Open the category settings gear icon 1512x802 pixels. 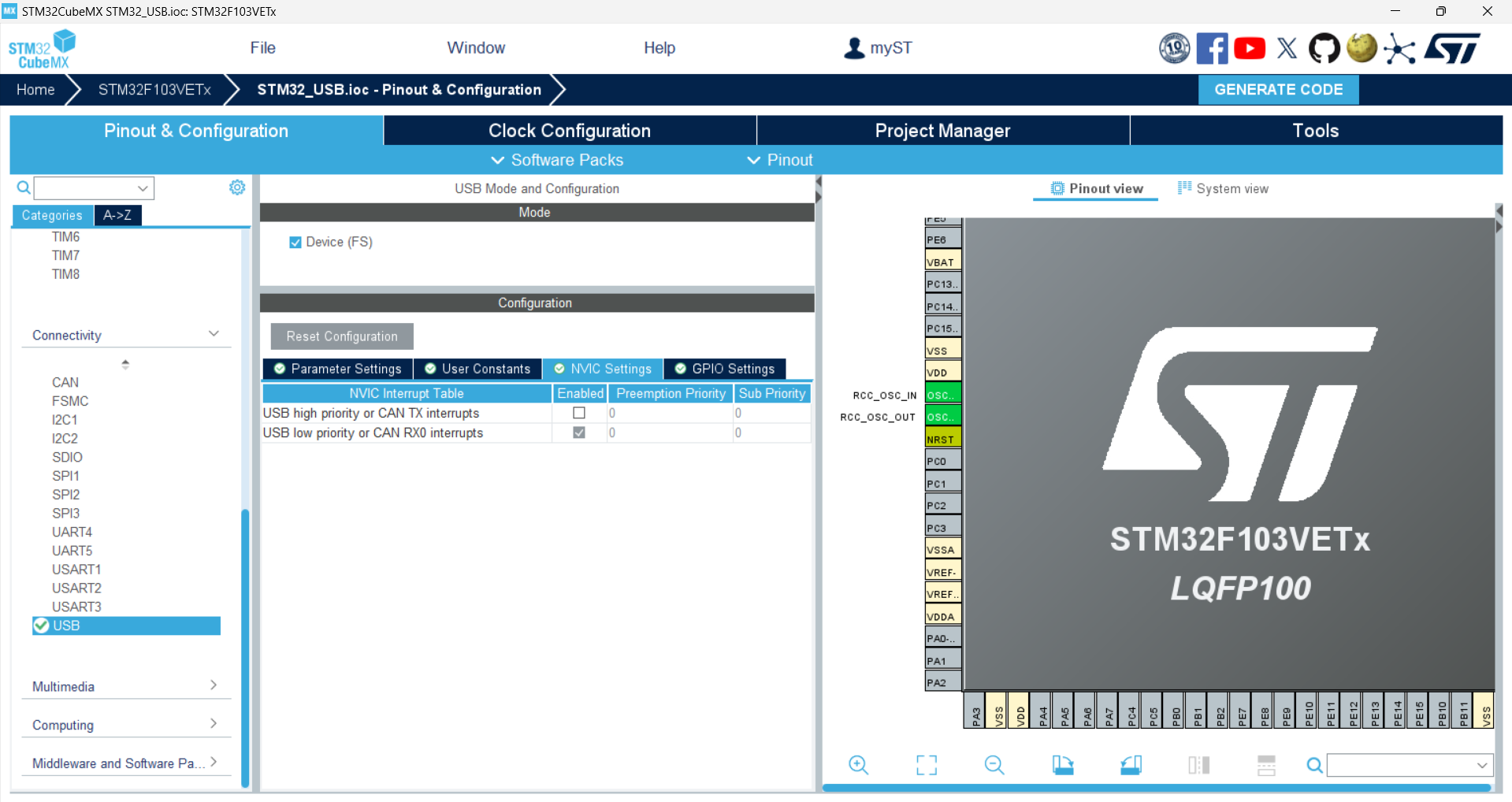237,188
